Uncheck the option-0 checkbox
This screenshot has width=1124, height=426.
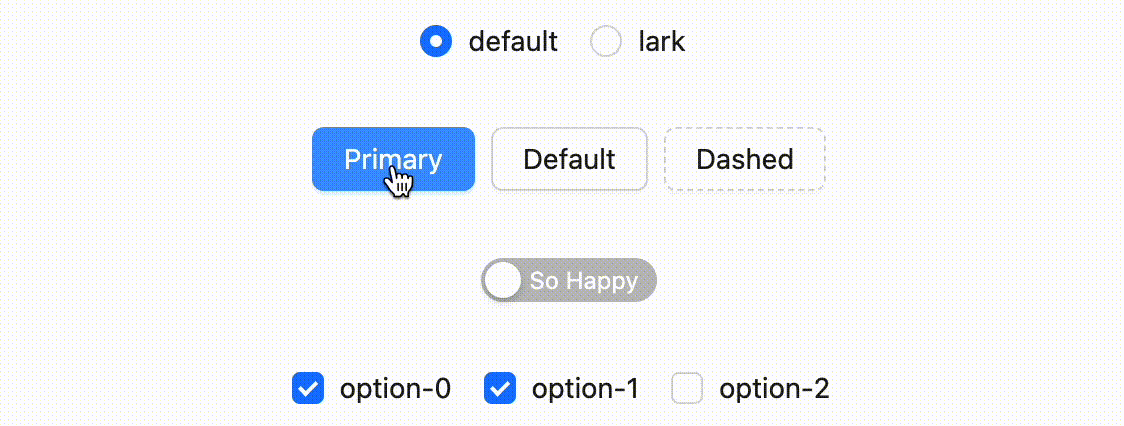(308, 388)
